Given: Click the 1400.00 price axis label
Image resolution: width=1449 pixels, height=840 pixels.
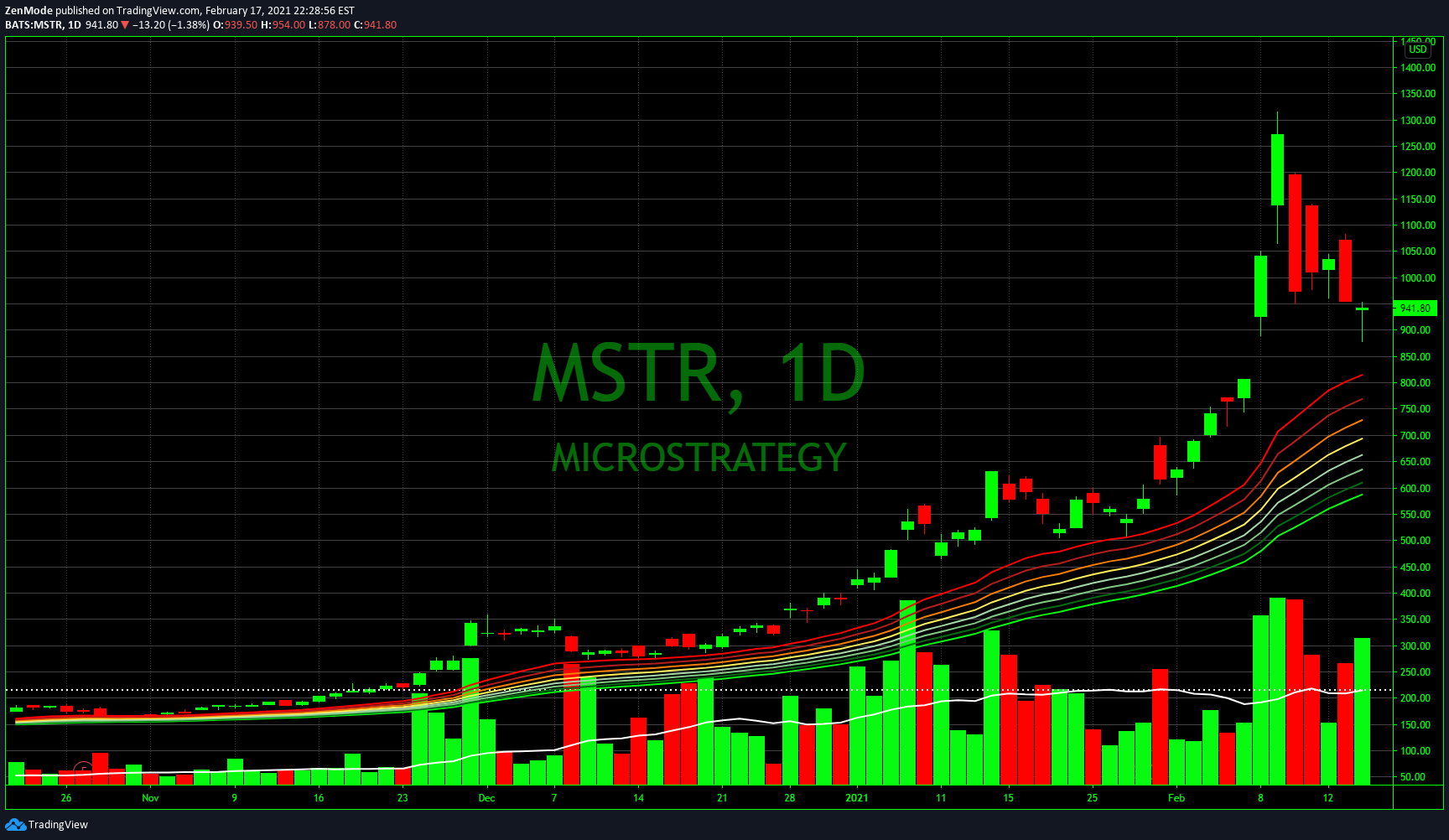Looking at the screenshot, I should [x=1418, y=68].
